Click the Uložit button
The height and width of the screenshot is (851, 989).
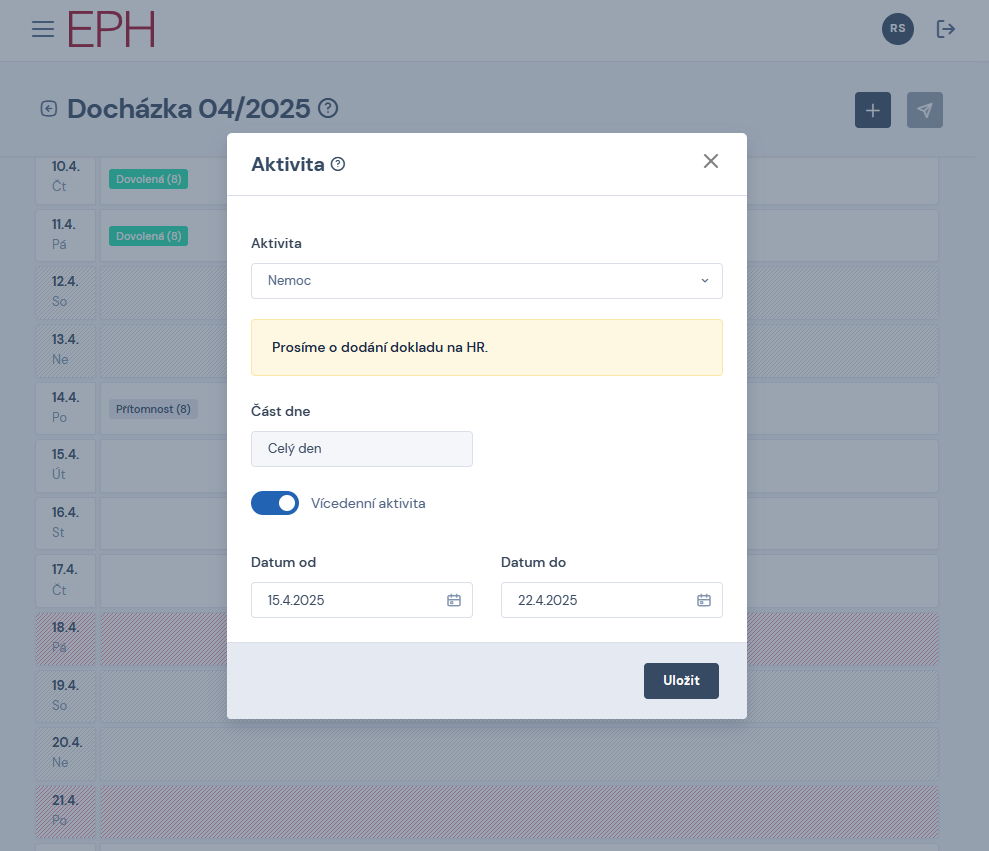[x=680, y=681]
